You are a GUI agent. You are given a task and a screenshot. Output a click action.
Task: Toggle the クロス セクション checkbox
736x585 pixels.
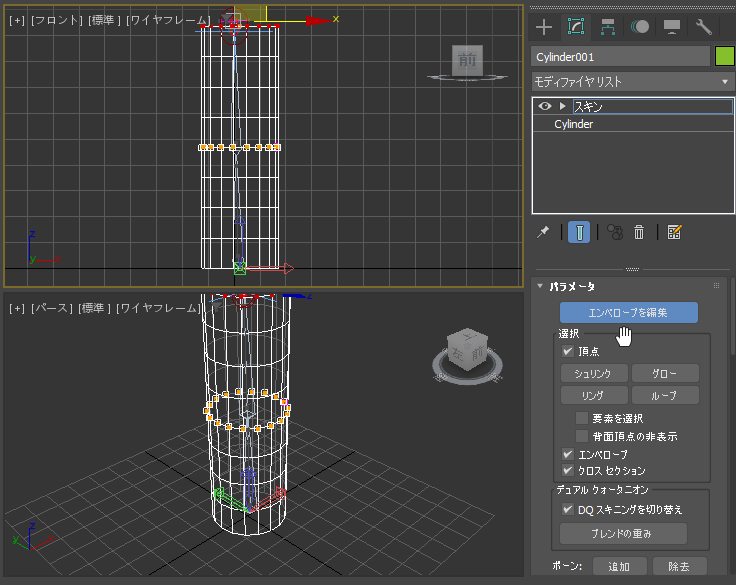568,470
